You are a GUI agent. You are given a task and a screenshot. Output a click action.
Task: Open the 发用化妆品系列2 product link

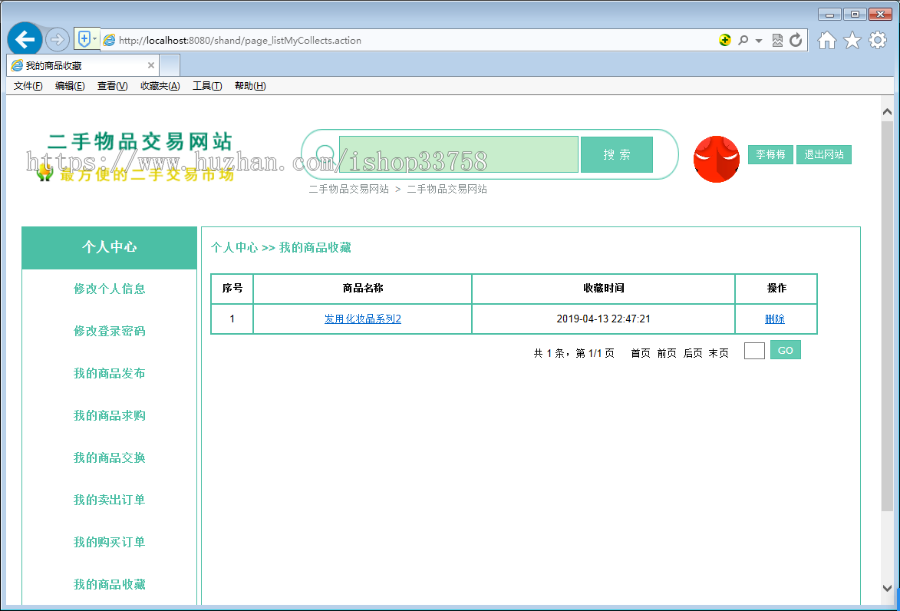point(361,318)
